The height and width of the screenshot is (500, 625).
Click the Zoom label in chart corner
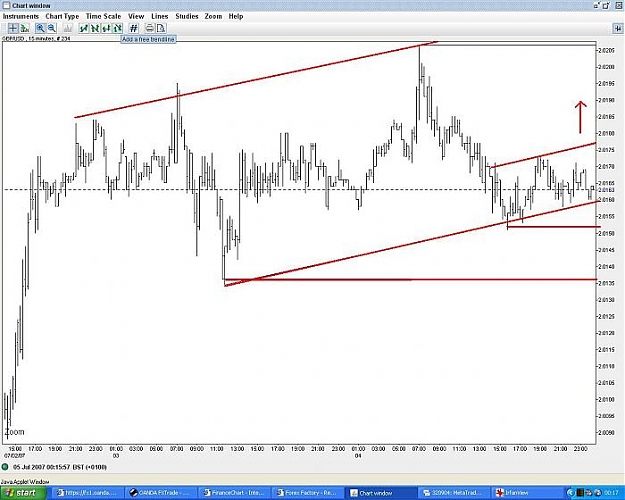click(x=14, y=432)
